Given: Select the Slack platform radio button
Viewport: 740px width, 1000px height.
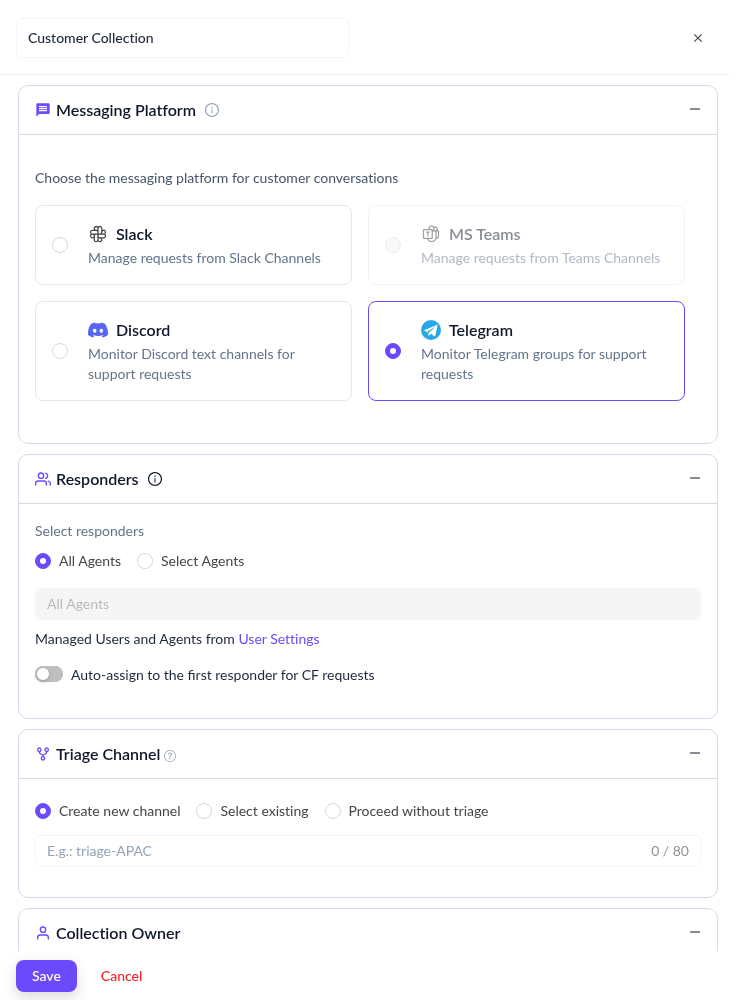Looking at the screenshot, I should 60,245.
